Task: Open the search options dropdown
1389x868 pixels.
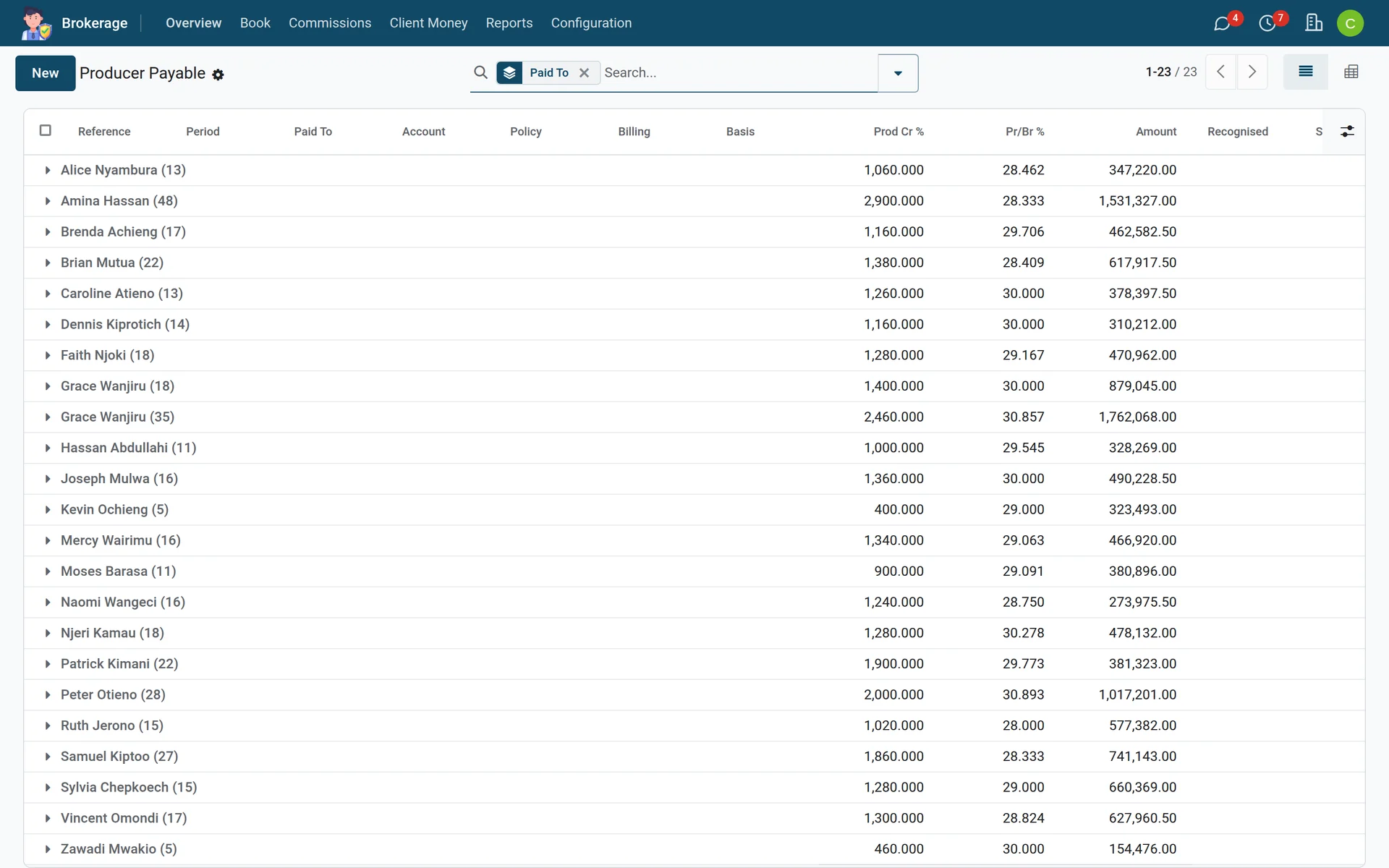Action: point(898,73)
